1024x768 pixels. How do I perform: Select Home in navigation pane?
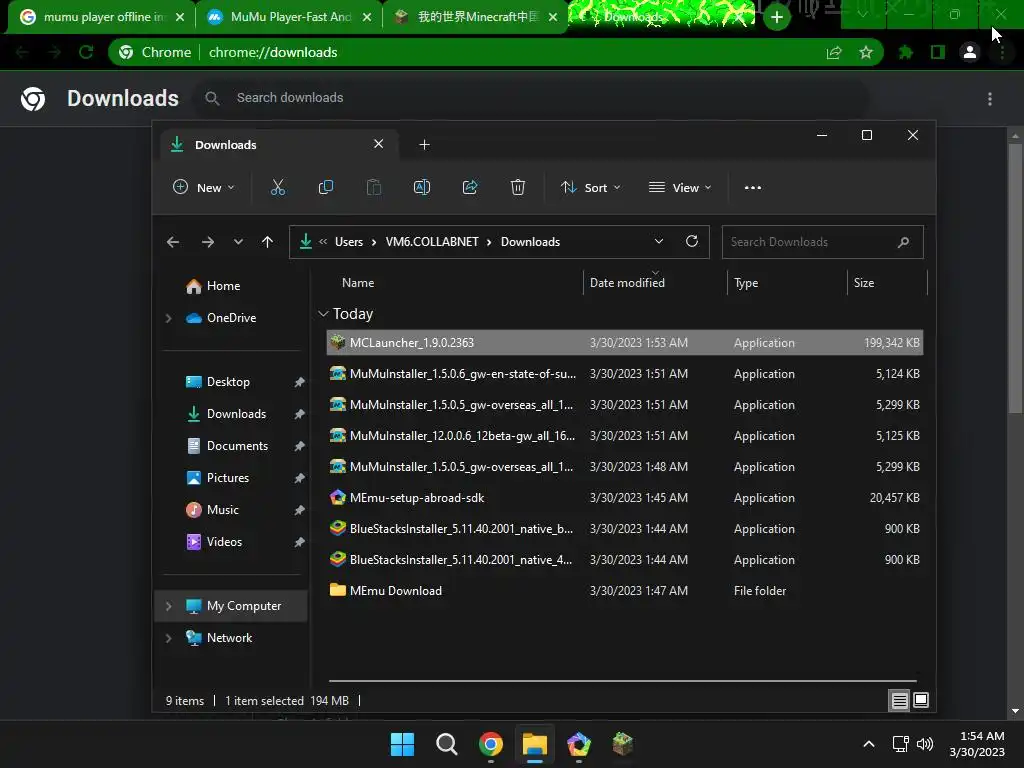coord(223,286)
